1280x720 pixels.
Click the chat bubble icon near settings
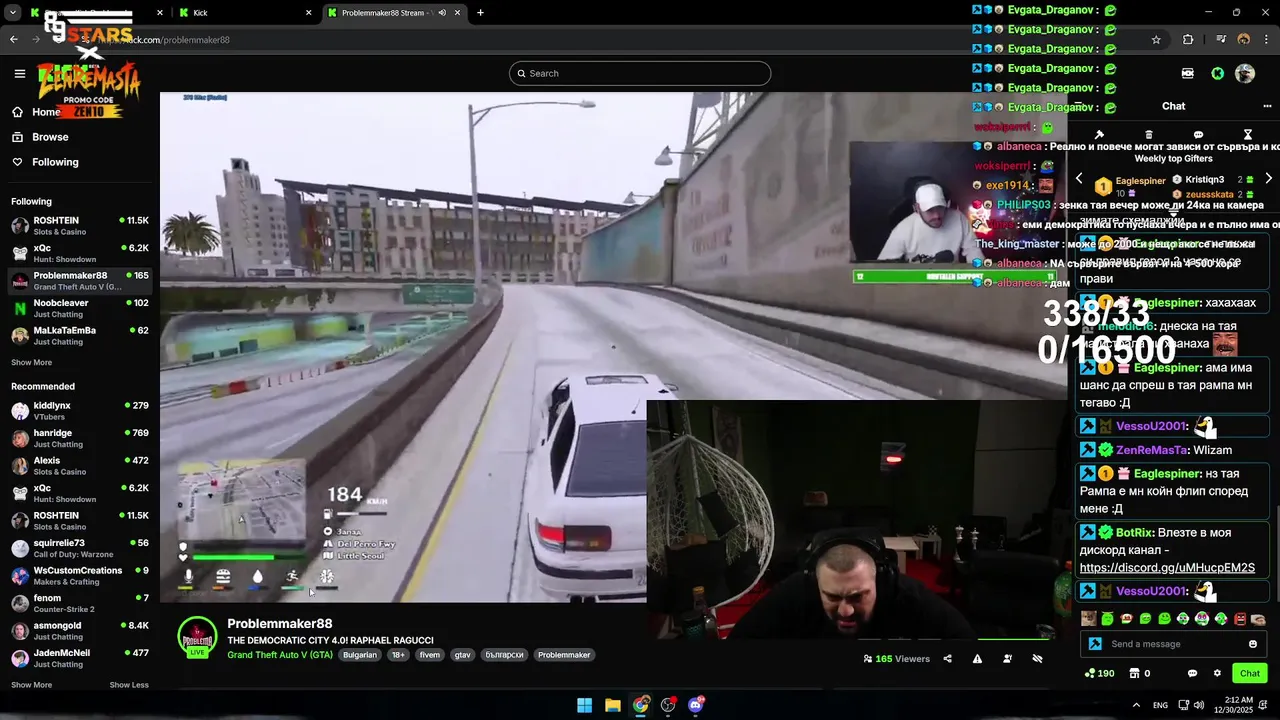pos(1192,673)
